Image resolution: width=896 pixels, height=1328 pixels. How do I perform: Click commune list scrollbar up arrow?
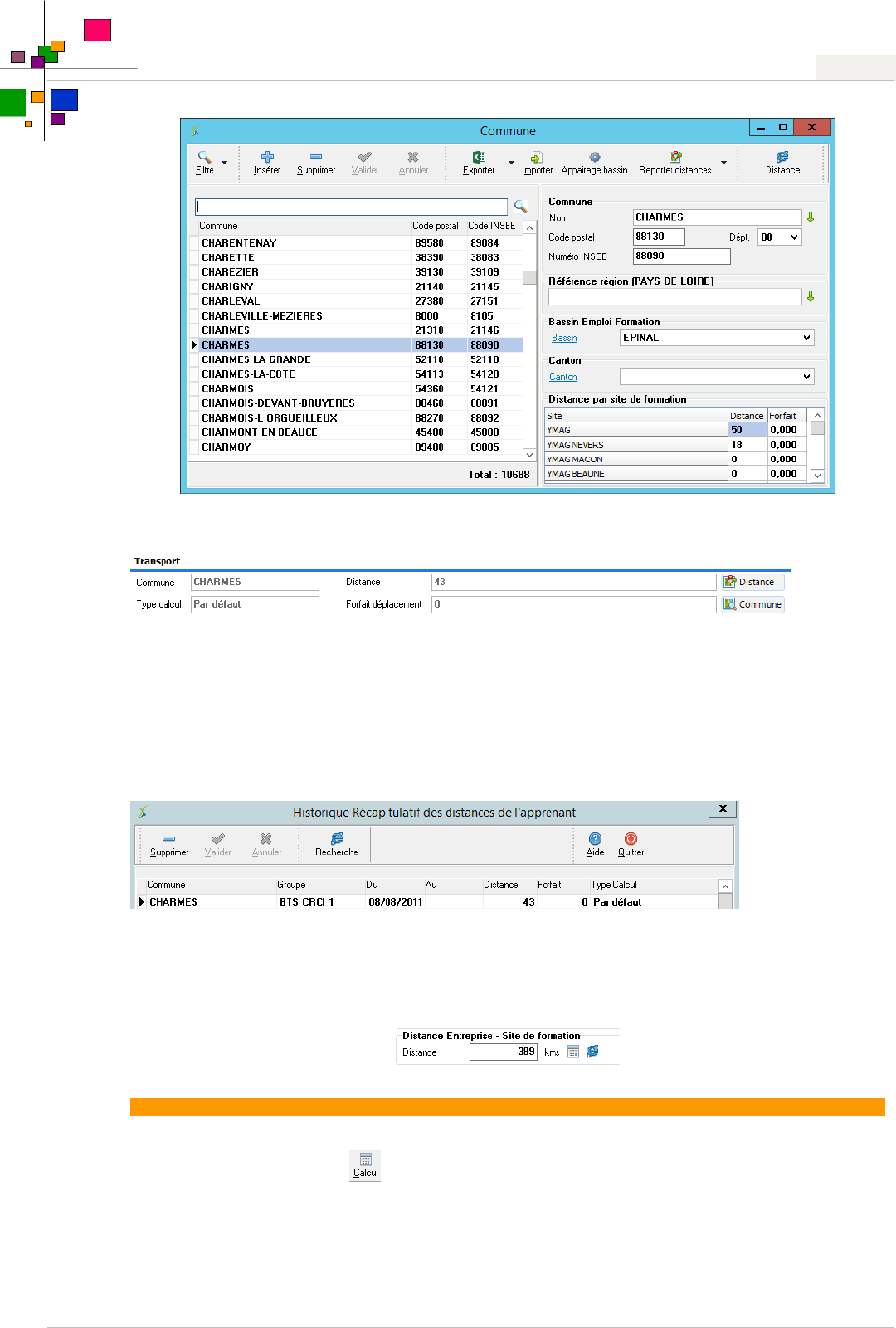[529, 227]
